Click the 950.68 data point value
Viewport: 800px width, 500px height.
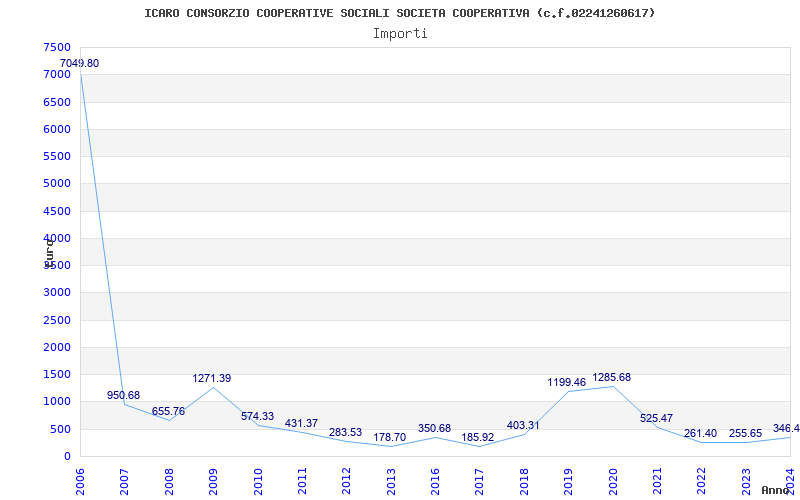coord(124,396)
